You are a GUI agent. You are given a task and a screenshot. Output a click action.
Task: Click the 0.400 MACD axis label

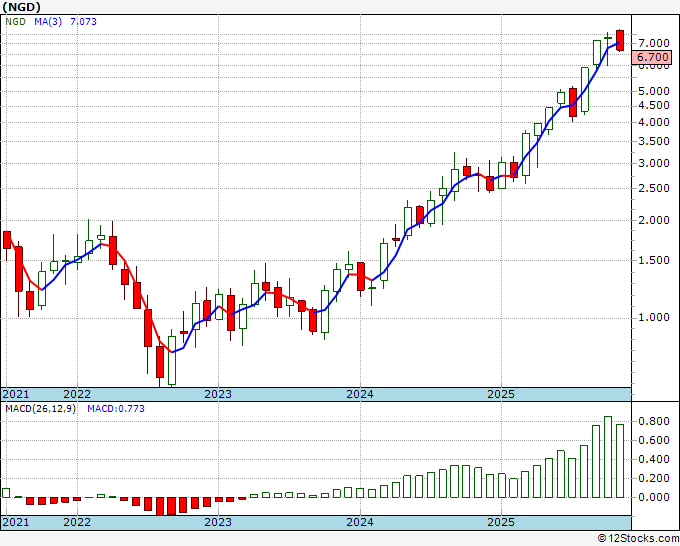coord(654,460)
